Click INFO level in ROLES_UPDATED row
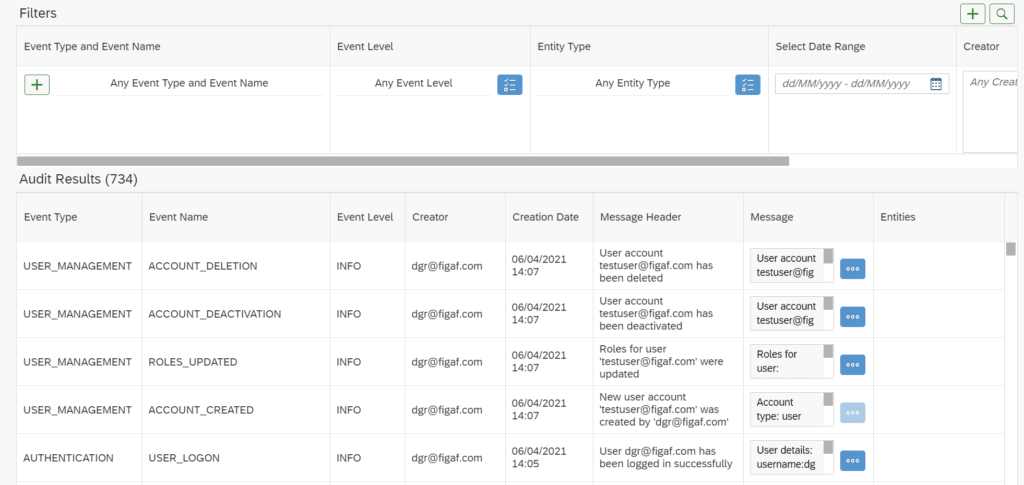The width and height of the screenshot is (1024, 485). click(349, 362)
